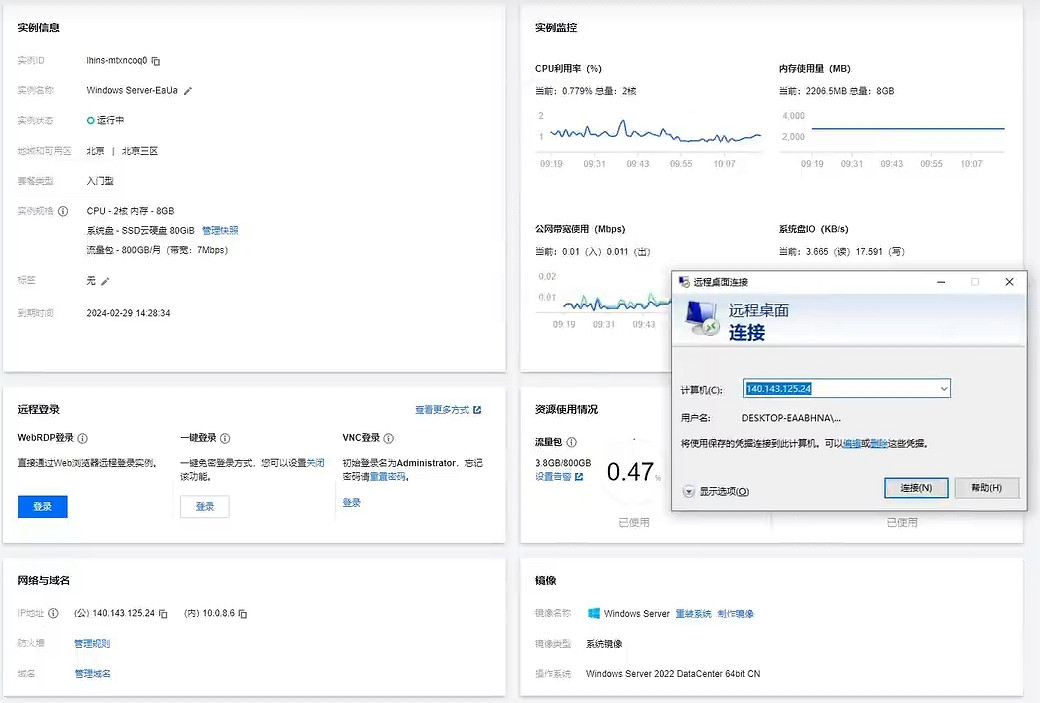Screen dimensions: 1040x703
Task: Copy the instance ID lhins-mtxncoq0
Action: (156, 61)
